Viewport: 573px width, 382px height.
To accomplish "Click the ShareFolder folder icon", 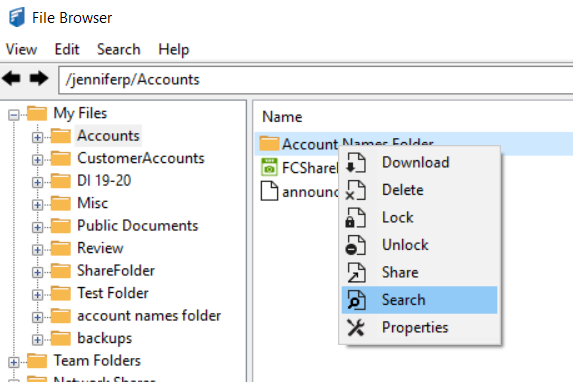I will point(61,271).
